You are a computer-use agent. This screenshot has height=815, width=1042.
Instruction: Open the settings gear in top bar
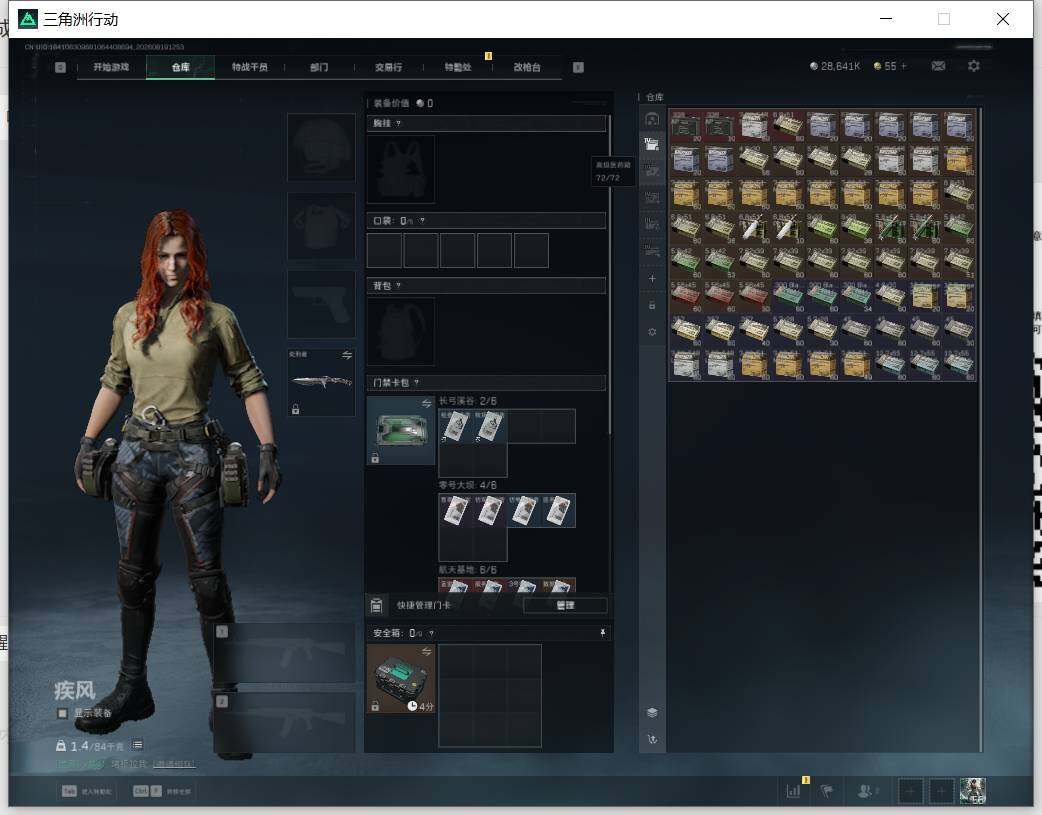[x=974, y=66]
